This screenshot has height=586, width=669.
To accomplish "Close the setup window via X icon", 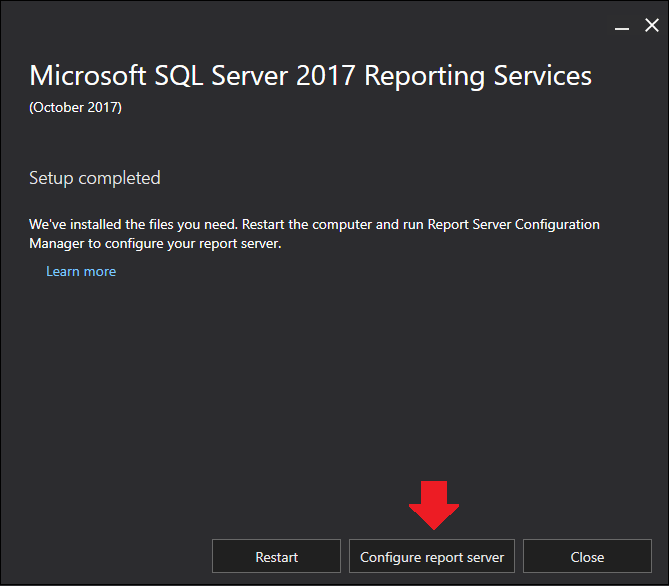I will point(652,25).
